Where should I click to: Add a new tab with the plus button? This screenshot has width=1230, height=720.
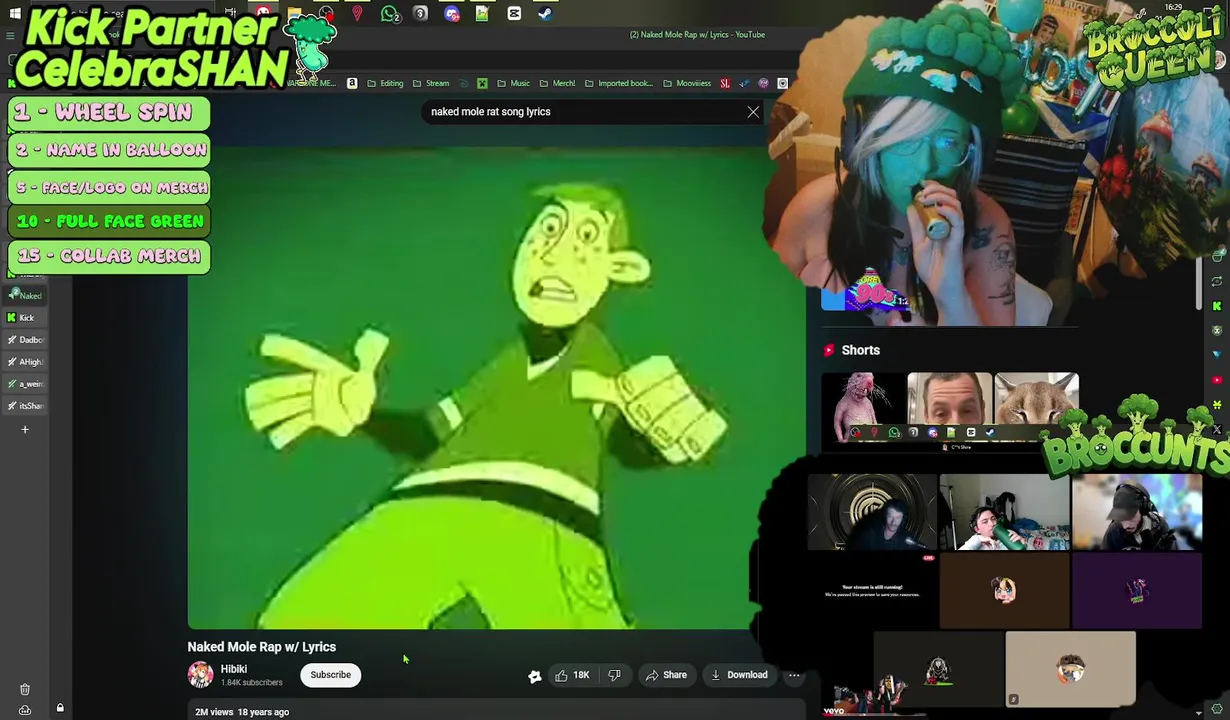(25, 430)
